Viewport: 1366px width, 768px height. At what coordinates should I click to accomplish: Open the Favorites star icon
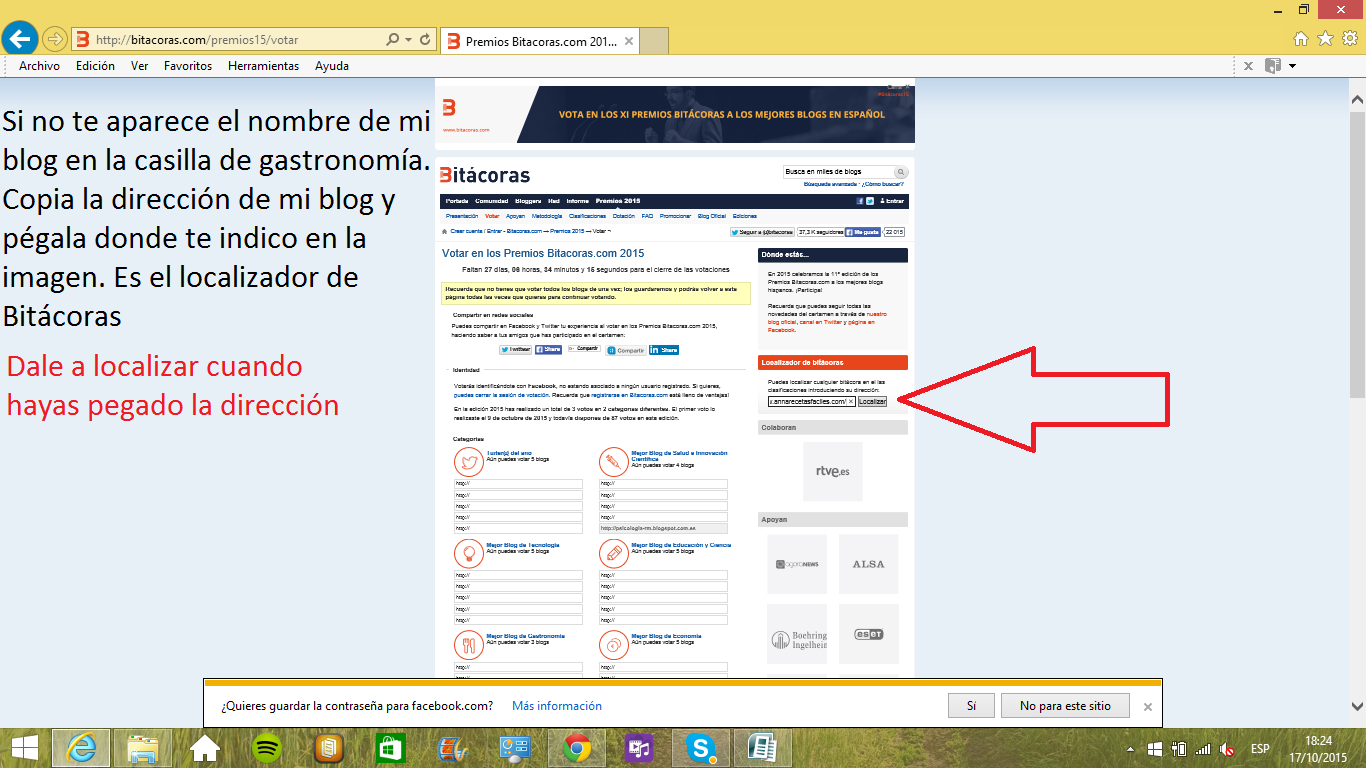(x=1325, y=39)
